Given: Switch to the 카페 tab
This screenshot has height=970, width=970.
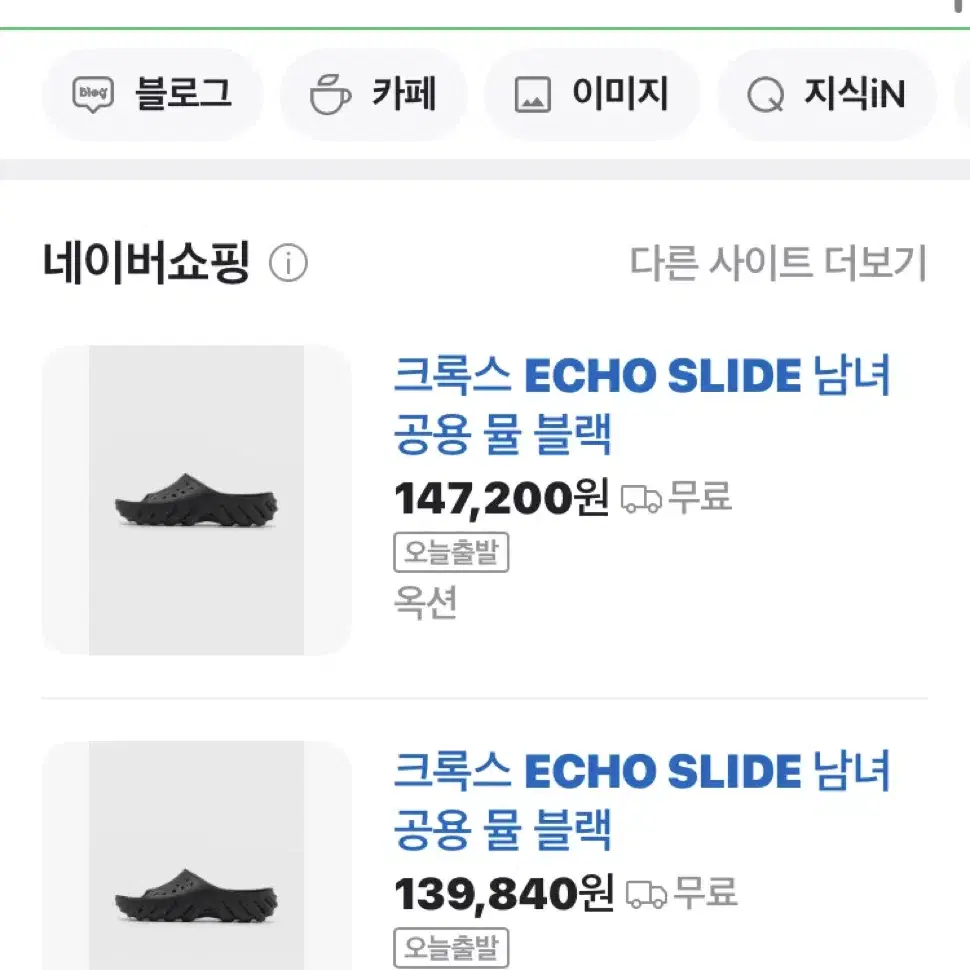Looking at the screenshot, I should click(374, 95).
